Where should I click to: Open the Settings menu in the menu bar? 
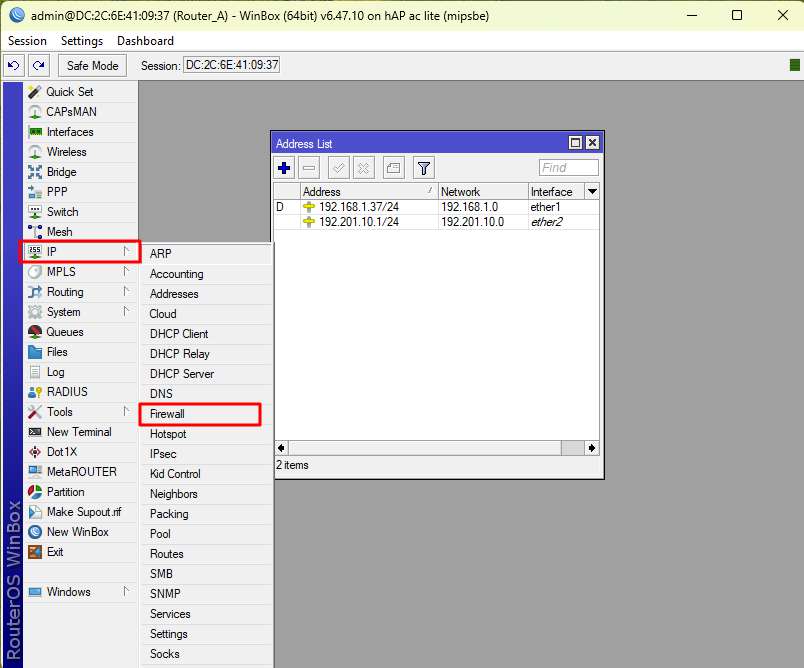(x=81, y=41)
